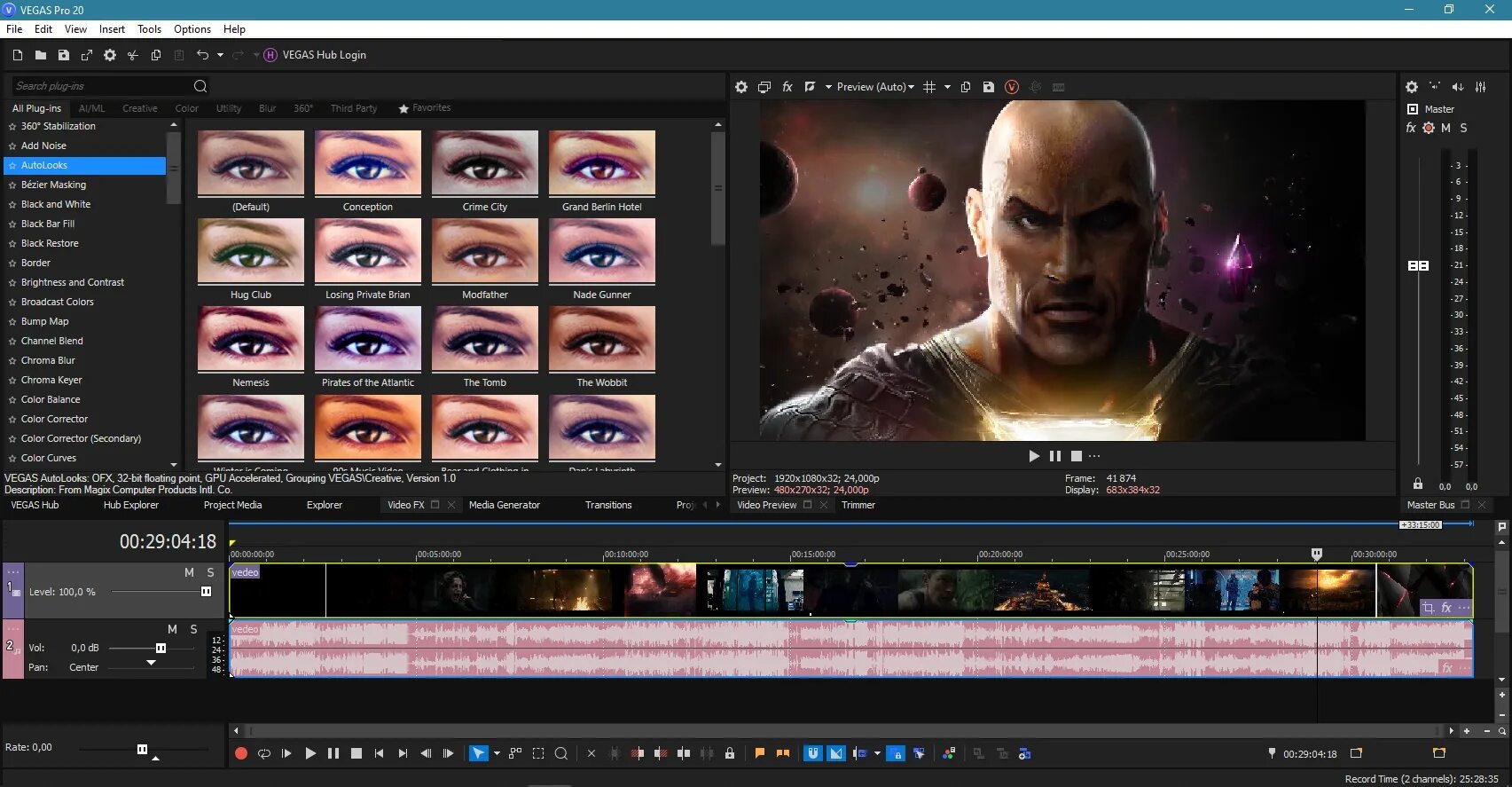Screen dimensions: 1512x787
Task: Expand the Undo history dropdown arrow
Action: pos(220,55)
